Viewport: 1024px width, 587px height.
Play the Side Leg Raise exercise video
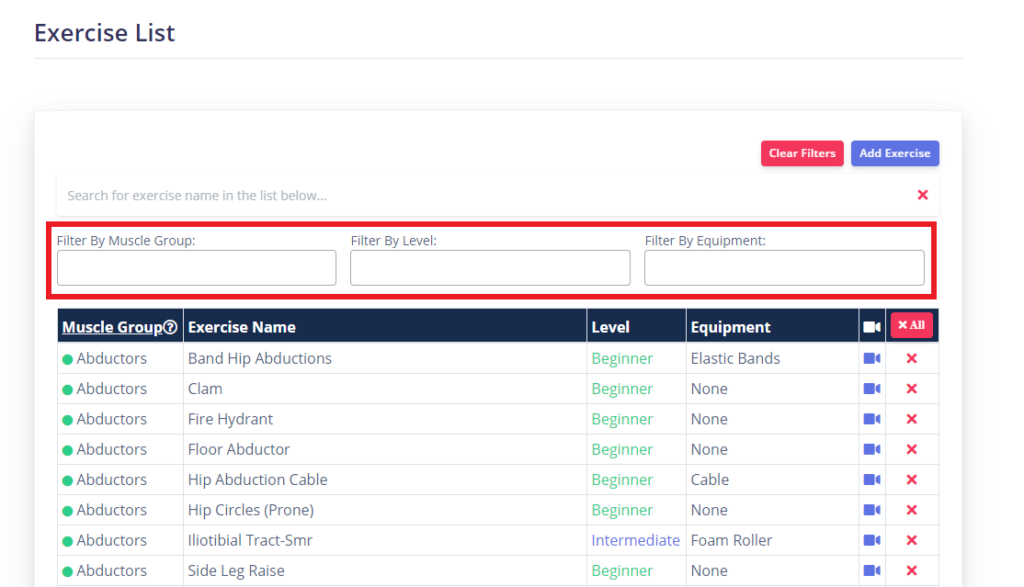coord(871,570)
